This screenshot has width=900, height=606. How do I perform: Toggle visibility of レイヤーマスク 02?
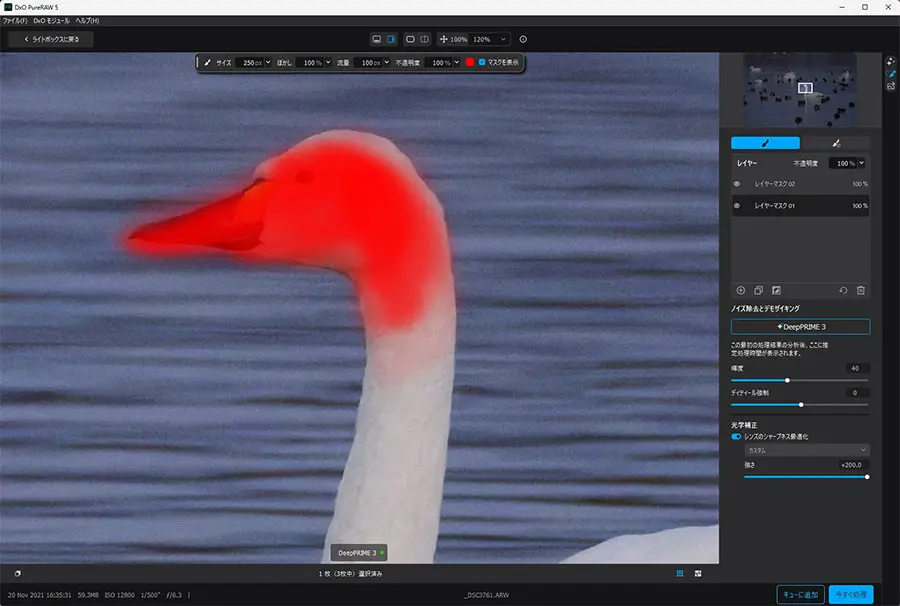[x=737, y=184]
